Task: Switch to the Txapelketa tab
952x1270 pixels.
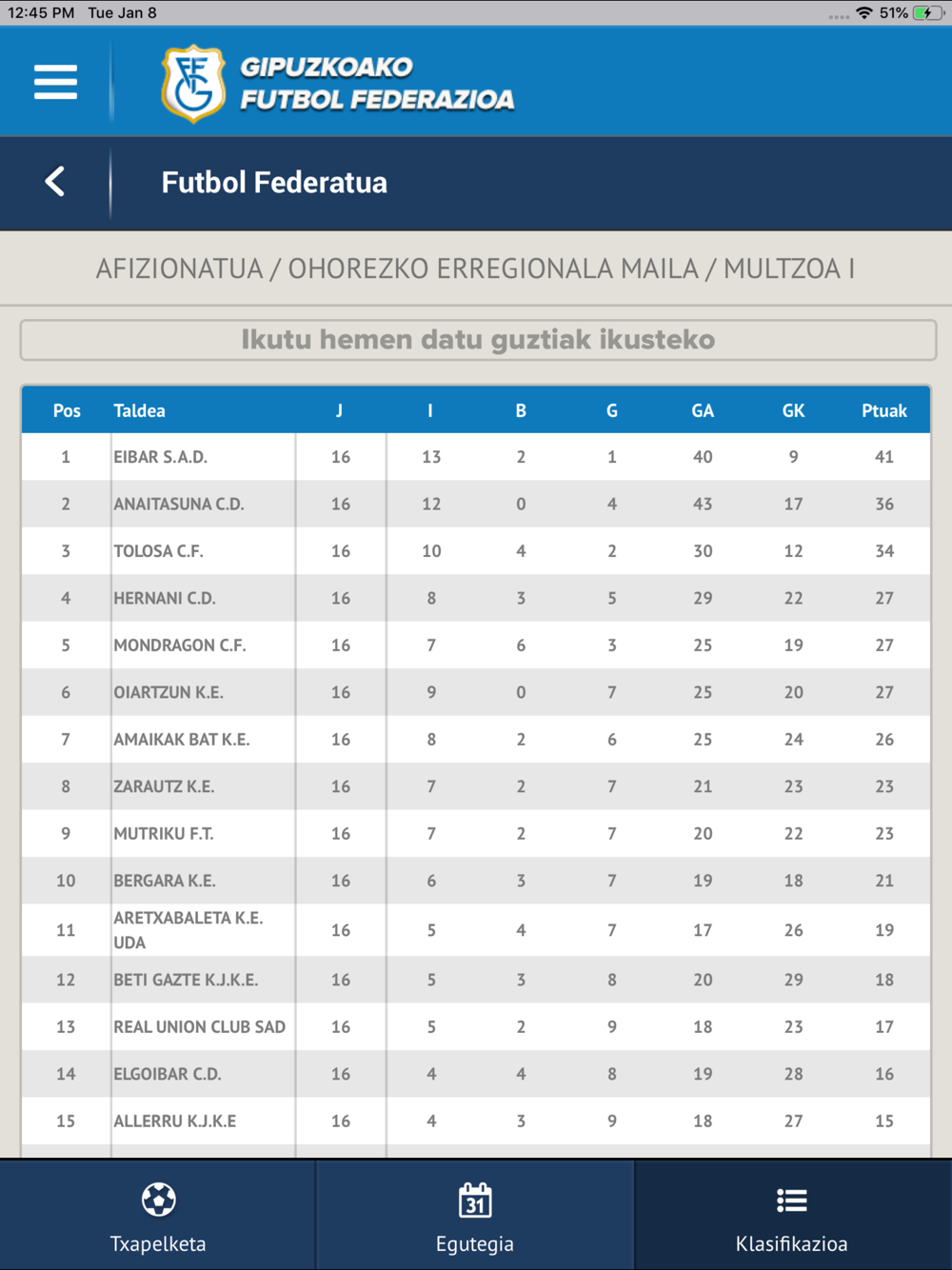Action: (x=158, y=1215)
